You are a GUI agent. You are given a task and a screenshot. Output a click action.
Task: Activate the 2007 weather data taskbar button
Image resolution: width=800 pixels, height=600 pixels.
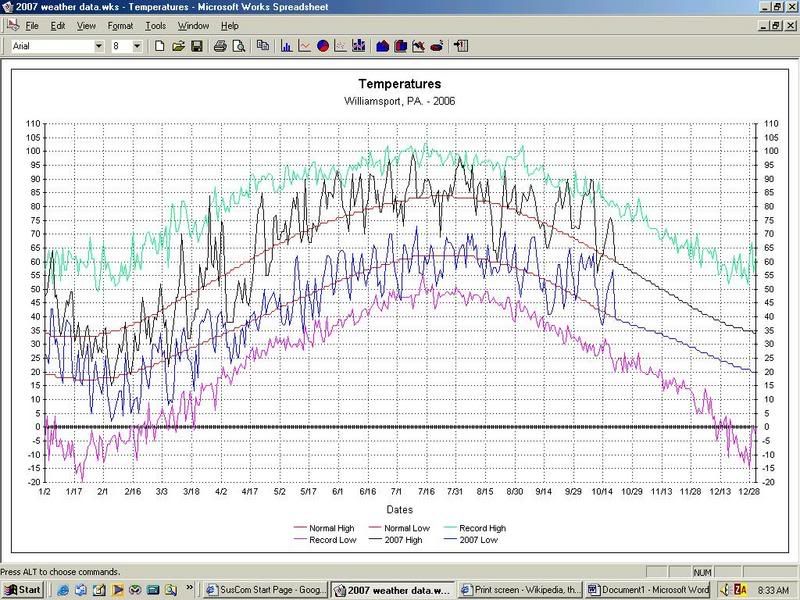click(x=392, y=590)
